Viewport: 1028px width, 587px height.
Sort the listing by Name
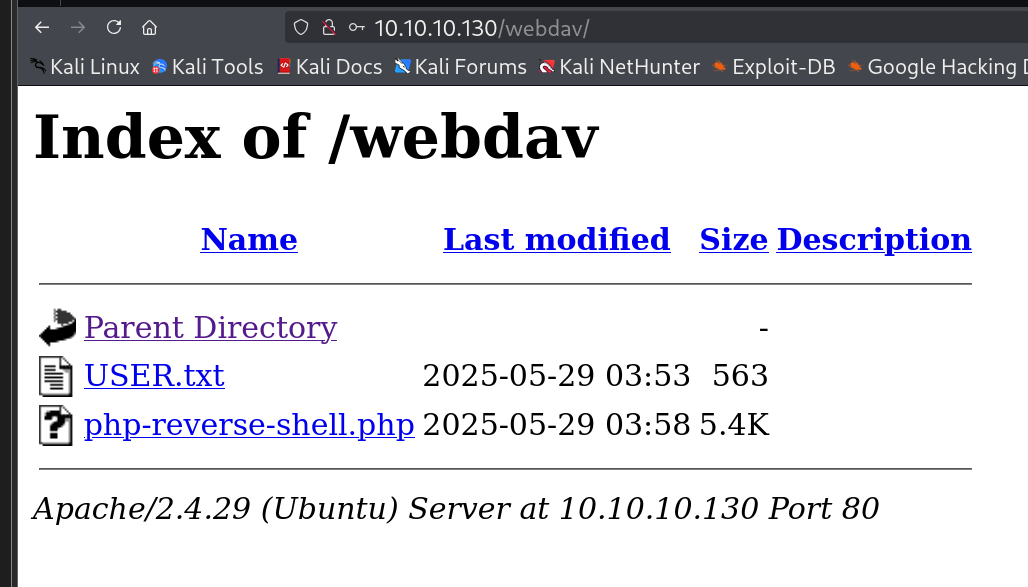tap(249, 240)
